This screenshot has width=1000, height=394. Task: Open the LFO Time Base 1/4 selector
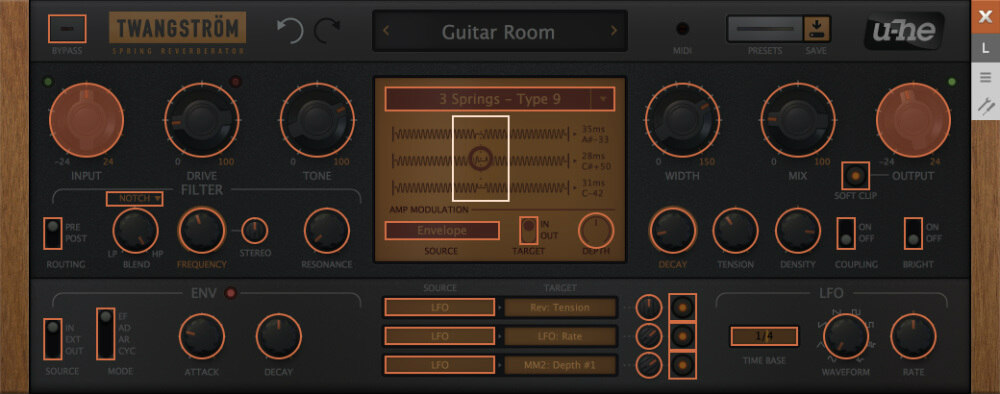(764, 336)
